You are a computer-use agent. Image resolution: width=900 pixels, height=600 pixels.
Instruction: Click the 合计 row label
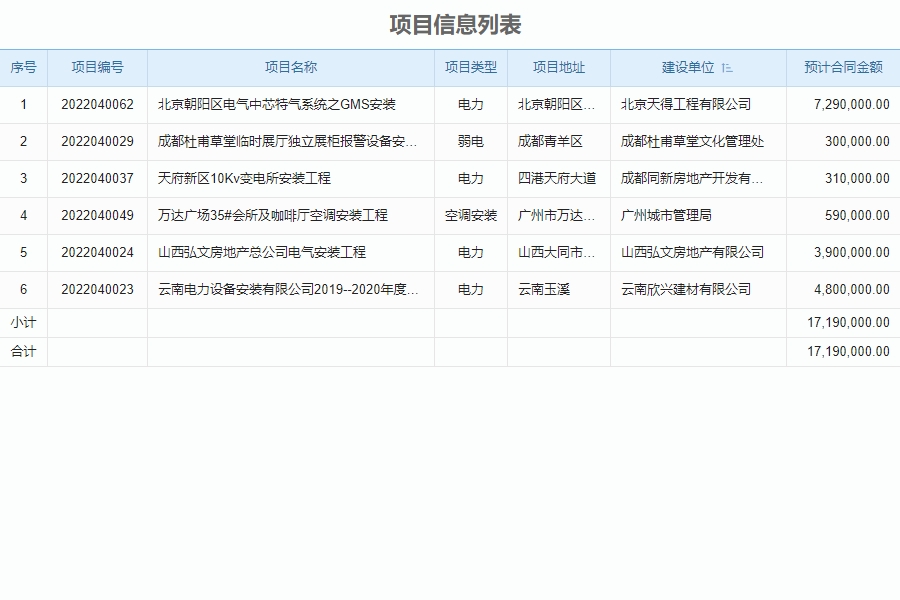pyautogui.click(x=24, y=351)
